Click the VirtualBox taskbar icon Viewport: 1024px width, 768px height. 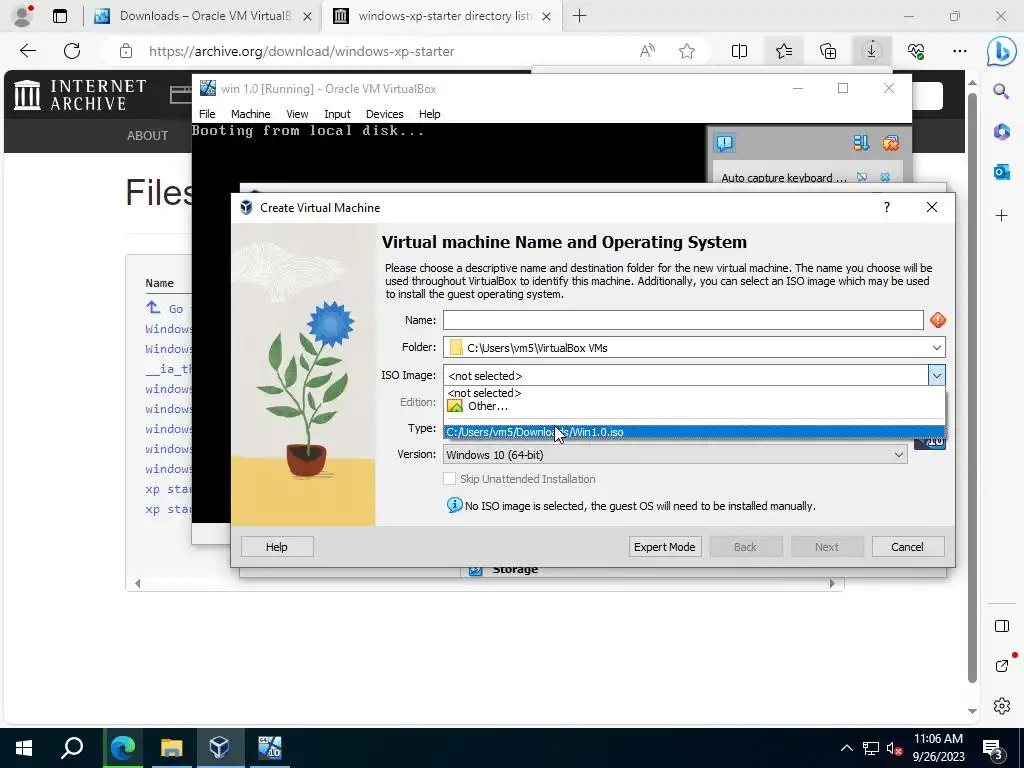[x=219, y=747]
